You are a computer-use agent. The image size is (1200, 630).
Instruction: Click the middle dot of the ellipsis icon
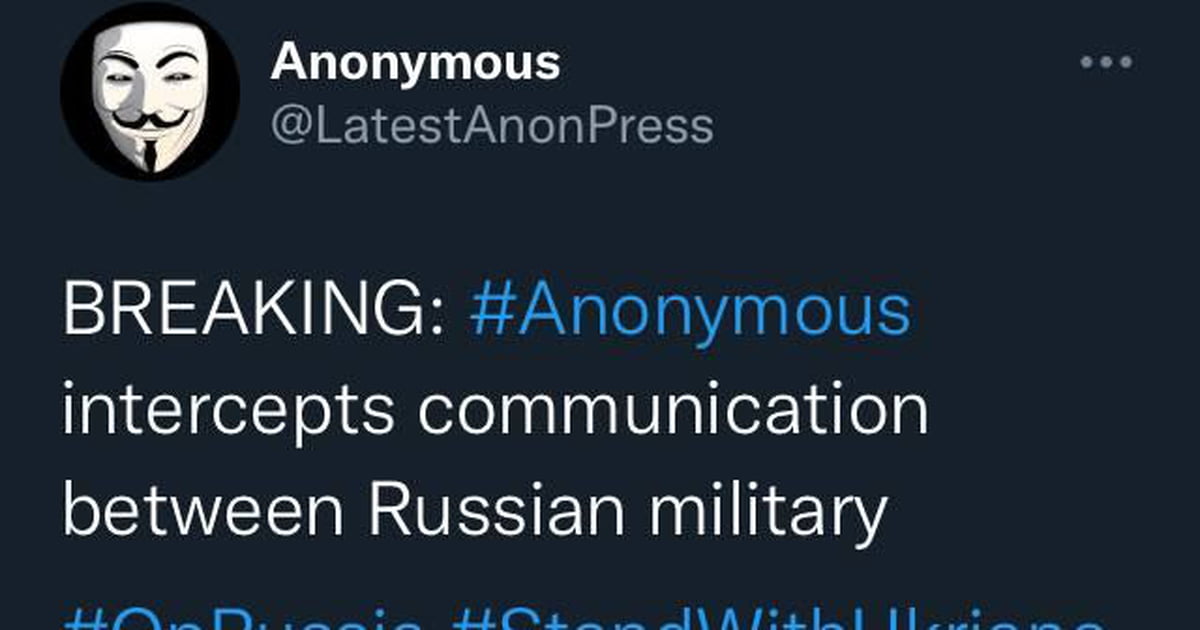1107,62
